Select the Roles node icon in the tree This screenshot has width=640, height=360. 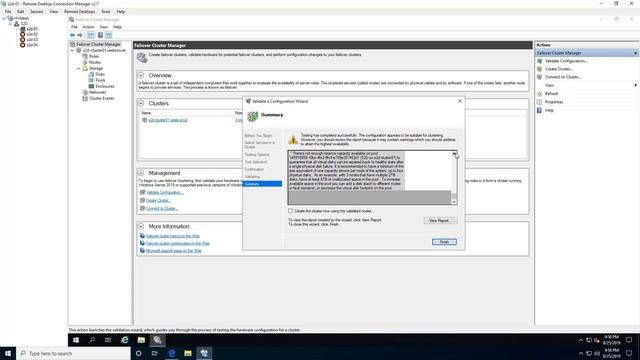coord(85,56)
